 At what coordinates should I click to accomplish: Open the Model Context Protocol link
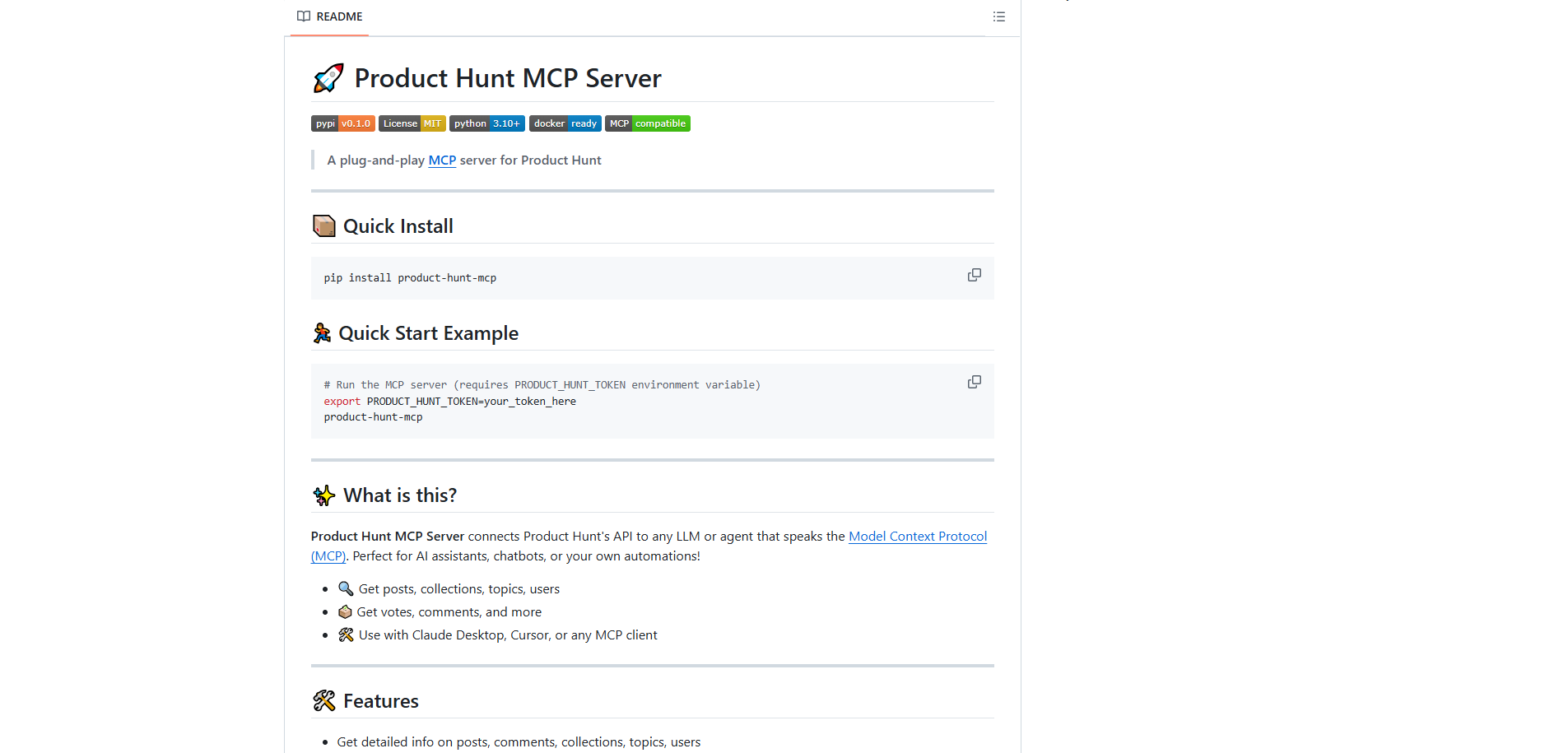click(x=917, y=536)
